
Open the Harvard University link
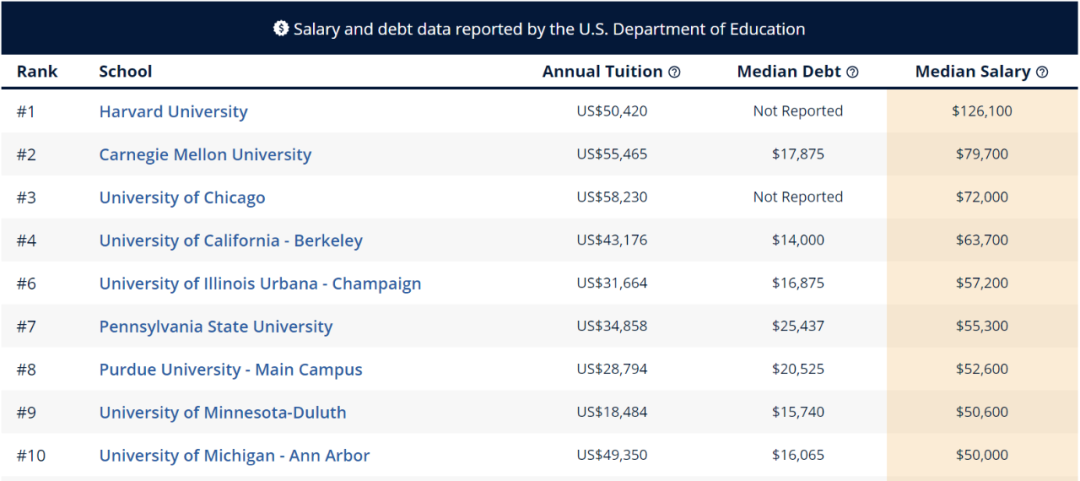[x=173, y=112]
